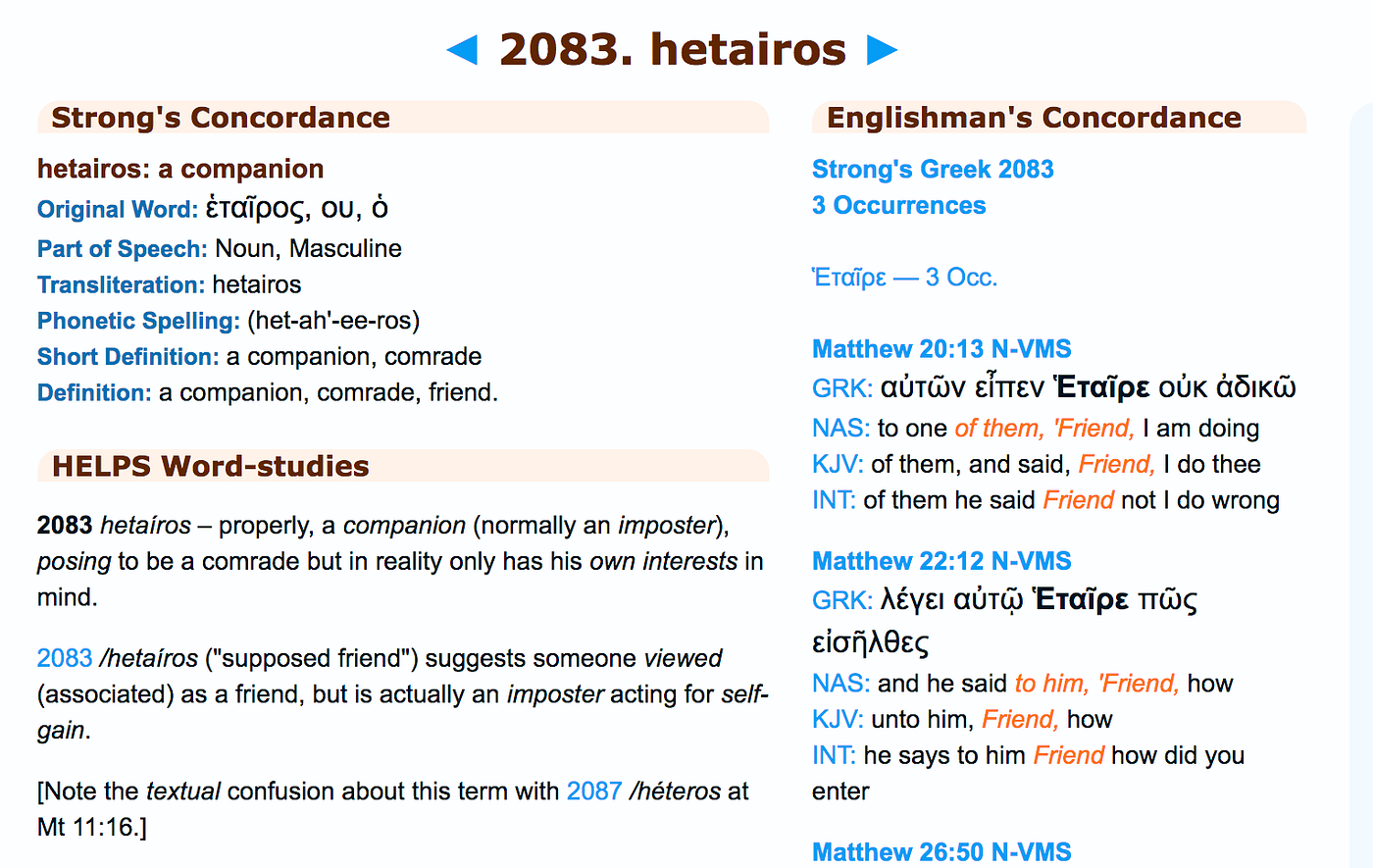The height and width of the screenshot is (868, 1373).
Task: Open the Transliteration label link
Action: [121, 285]
